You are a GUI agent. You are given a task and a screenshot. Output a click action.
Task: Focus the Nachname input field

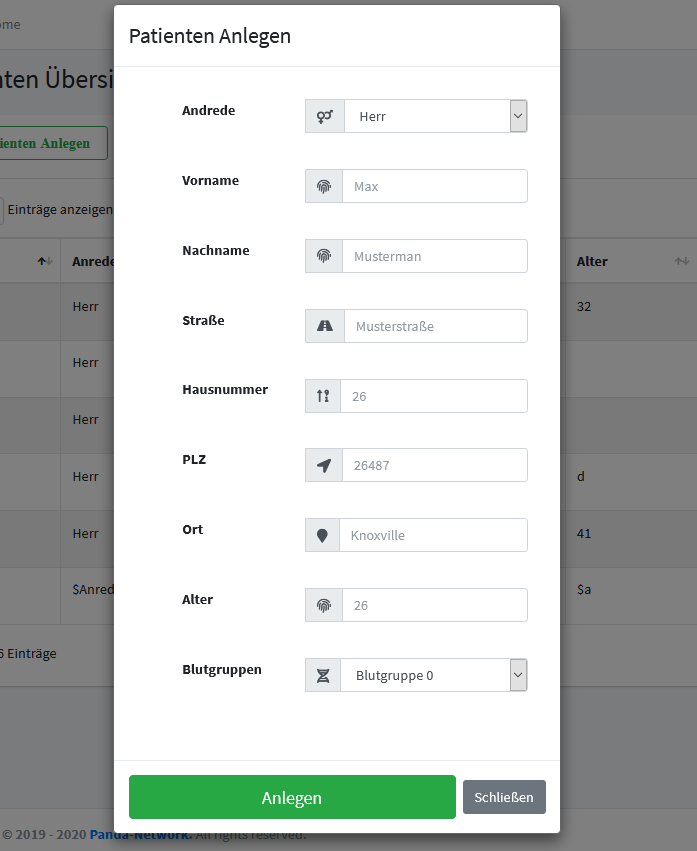click(434, 256)
